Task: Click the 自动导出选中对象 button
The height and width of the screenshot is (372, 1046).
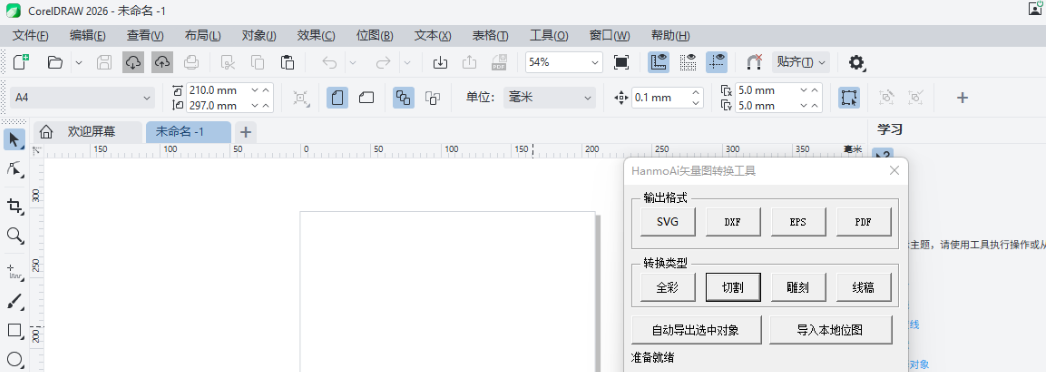Action: pyautogui.click(x=696, y=329)
